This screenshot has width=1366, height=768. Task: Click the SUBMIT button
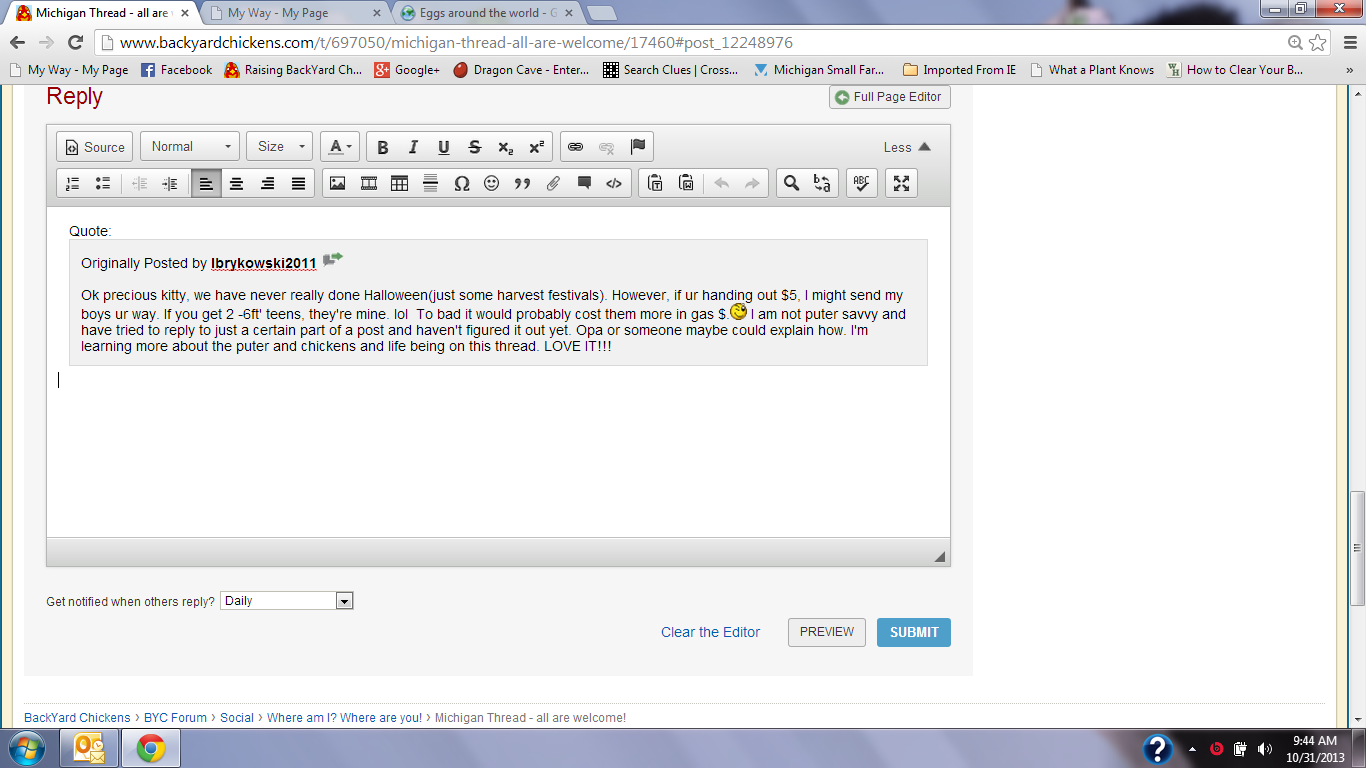click(x=913, y=632)
